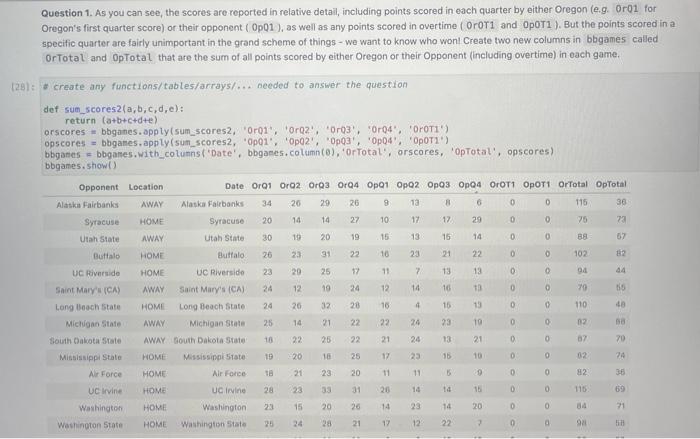Click the line starting 'opscores = bbgames.apply'
The image size is (700, 439).
click(x=246, y=142)
